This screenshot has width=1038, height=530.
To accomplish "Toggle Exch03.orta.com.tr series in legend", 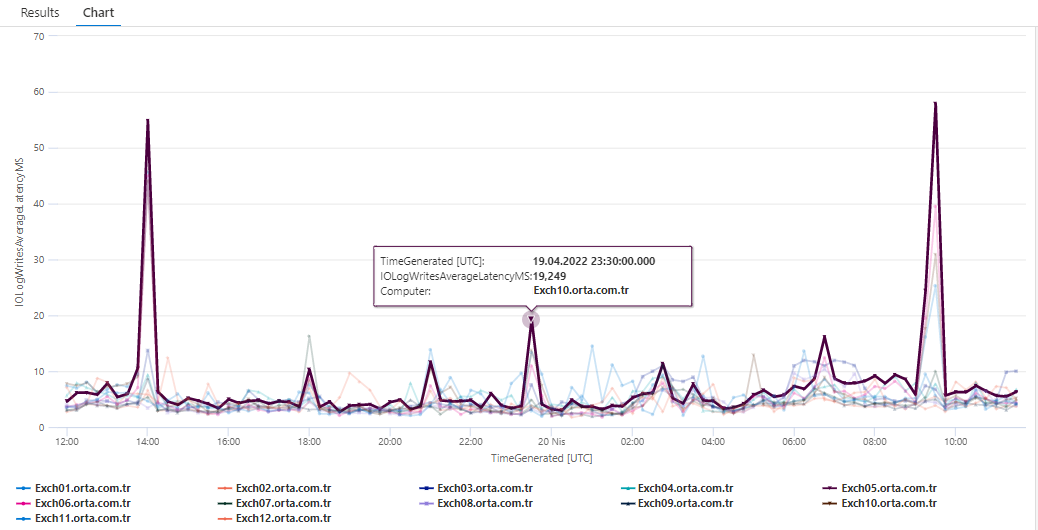I will click(x=476, y=489).
